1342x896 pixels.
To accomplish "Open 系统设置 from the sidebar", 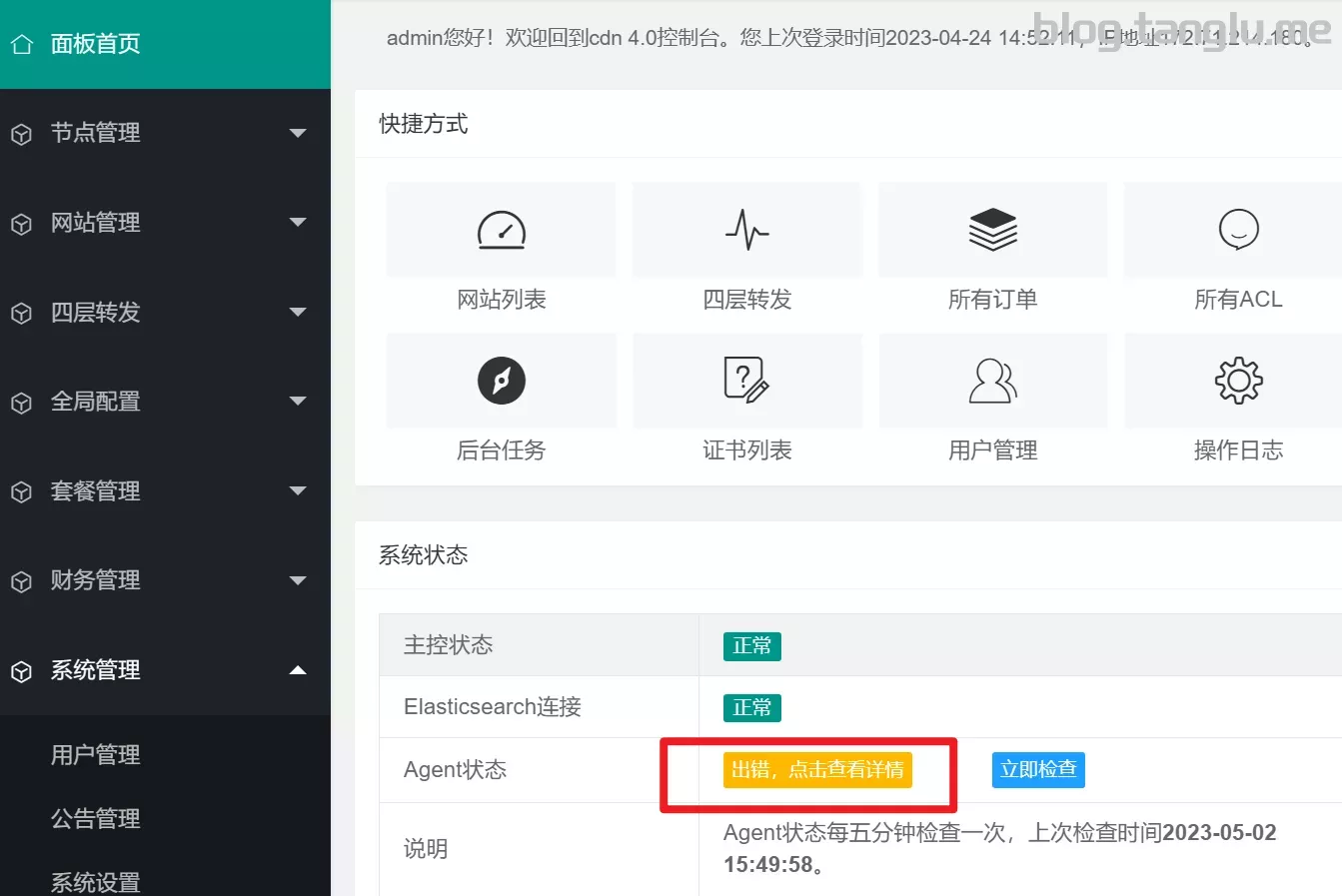I will [x=95, y=880].
